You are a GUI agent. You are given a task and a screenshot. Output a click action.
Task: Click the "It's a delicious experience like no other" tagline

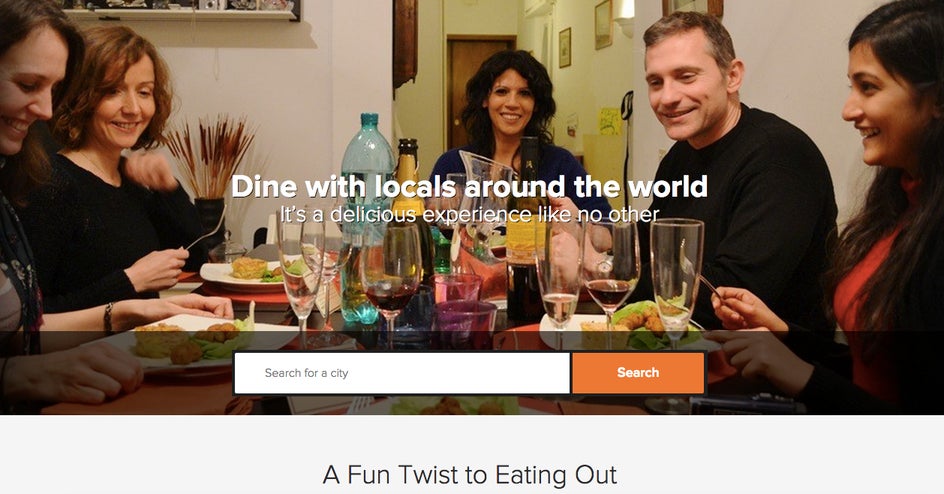(x=469, y=214)
